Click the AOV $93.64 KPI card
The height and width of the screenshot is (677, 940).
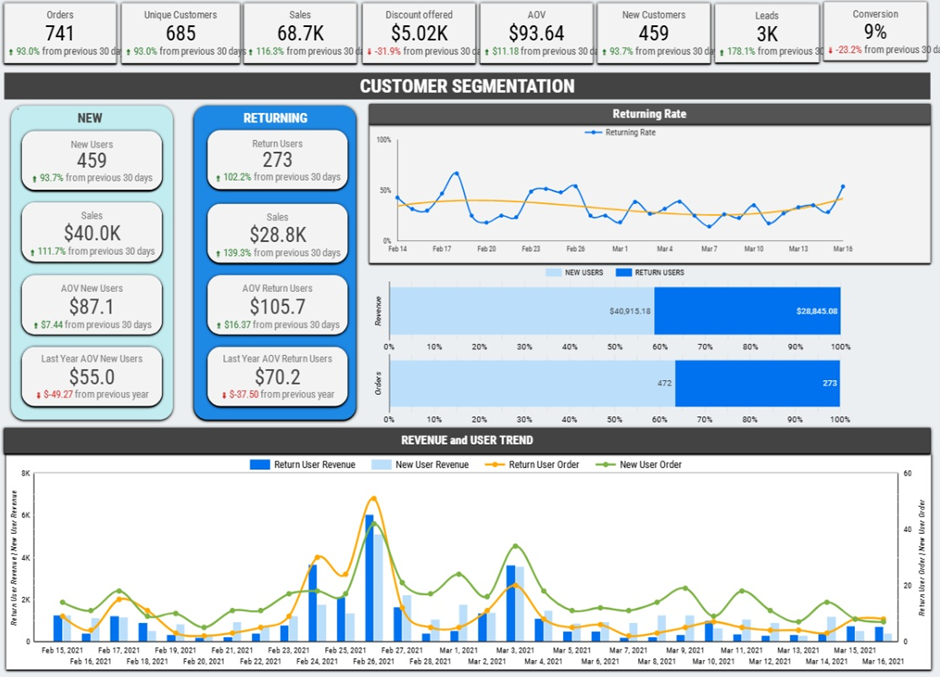click(x=536, y=30)
